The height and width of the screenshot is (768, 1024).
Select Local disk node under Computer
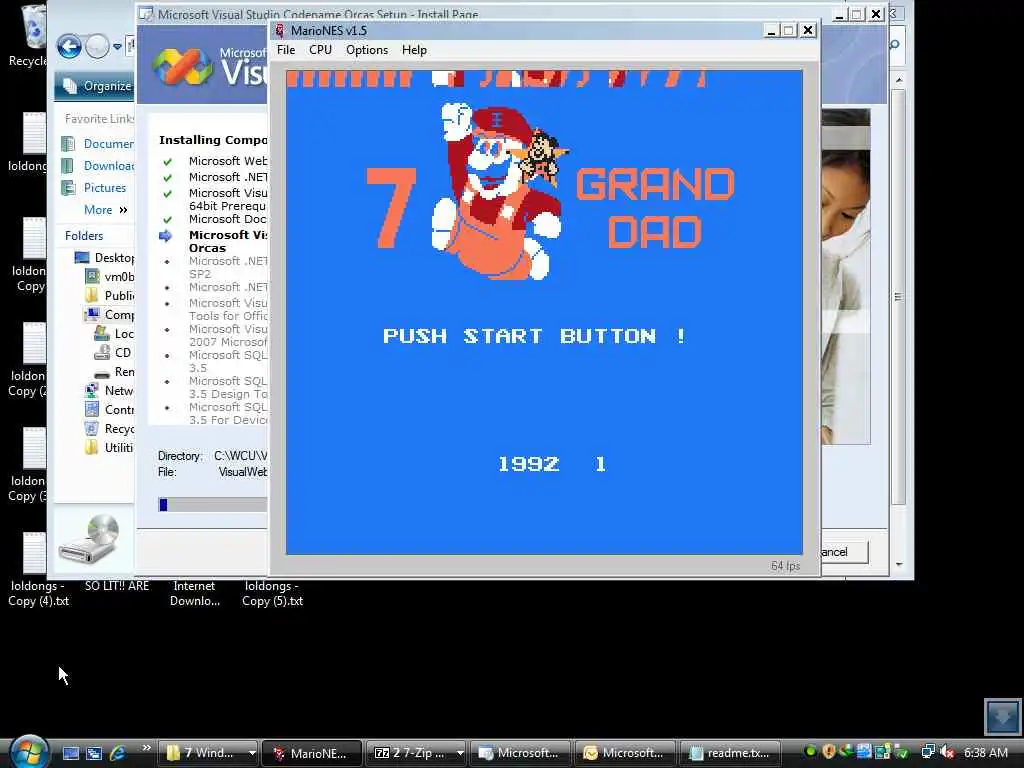[114, 334]
